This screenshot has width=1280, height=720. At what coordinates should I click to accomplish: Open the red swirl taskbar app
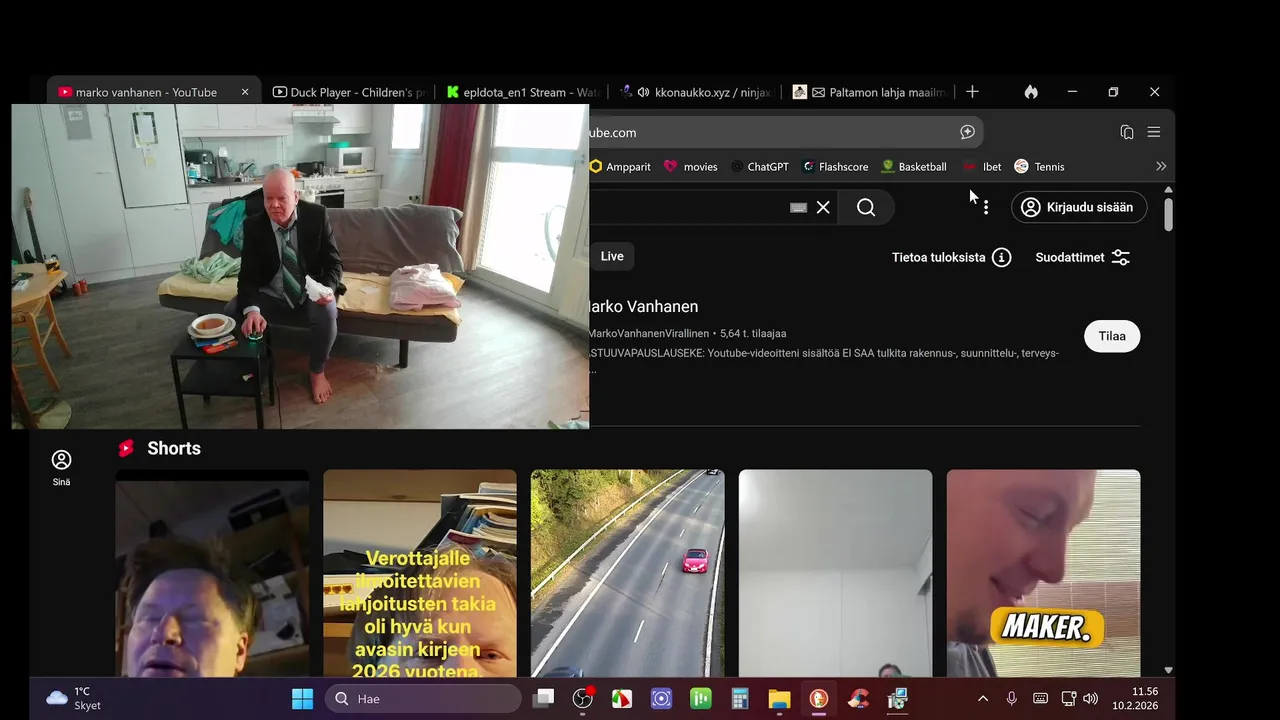click(858, 699)
